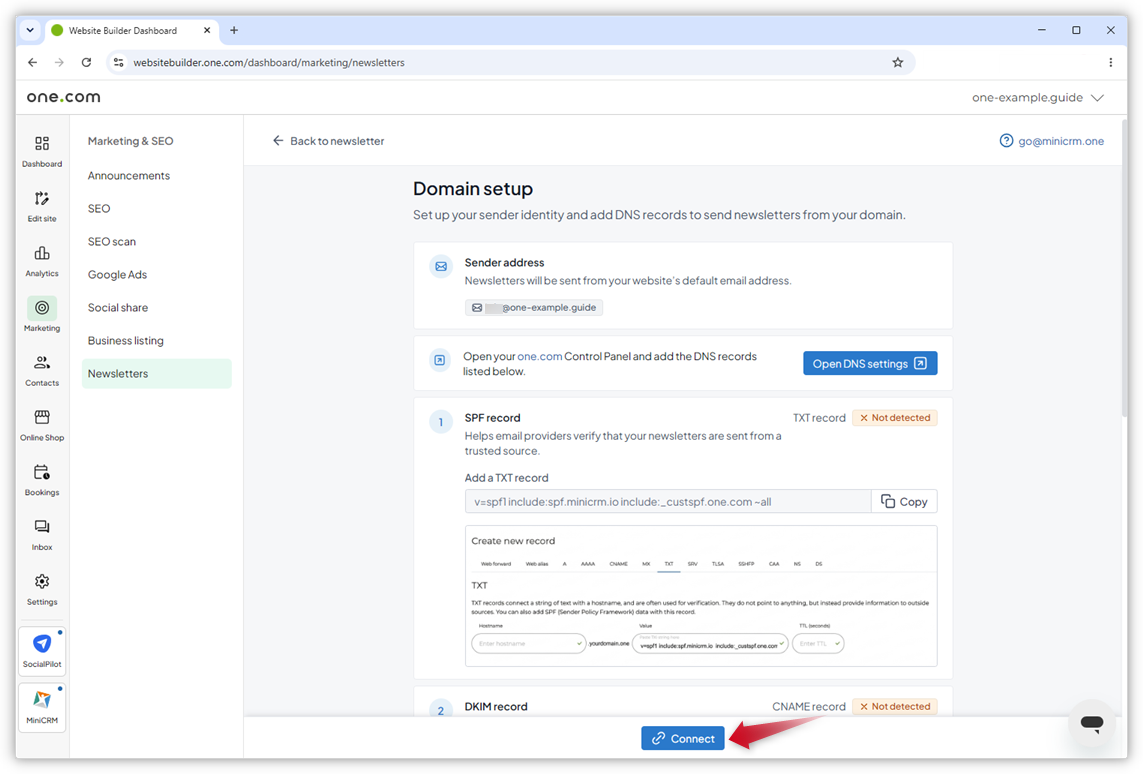The image size is (1143, 774).
Task: Click the help question mark icon
Action: [1006, 141]
